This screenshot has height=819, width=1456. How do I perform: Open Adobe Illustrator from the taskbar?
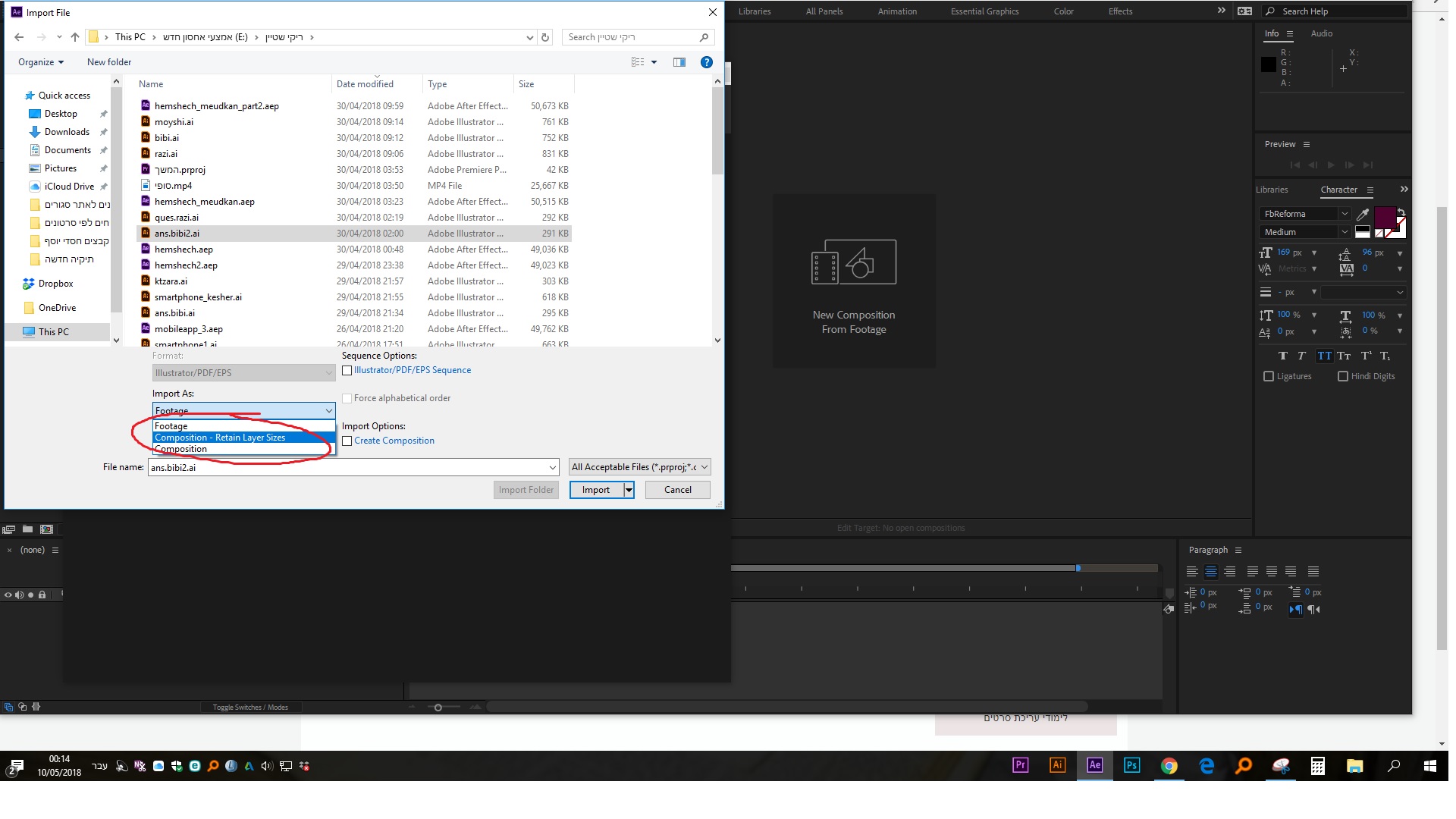coord(1057,765)
